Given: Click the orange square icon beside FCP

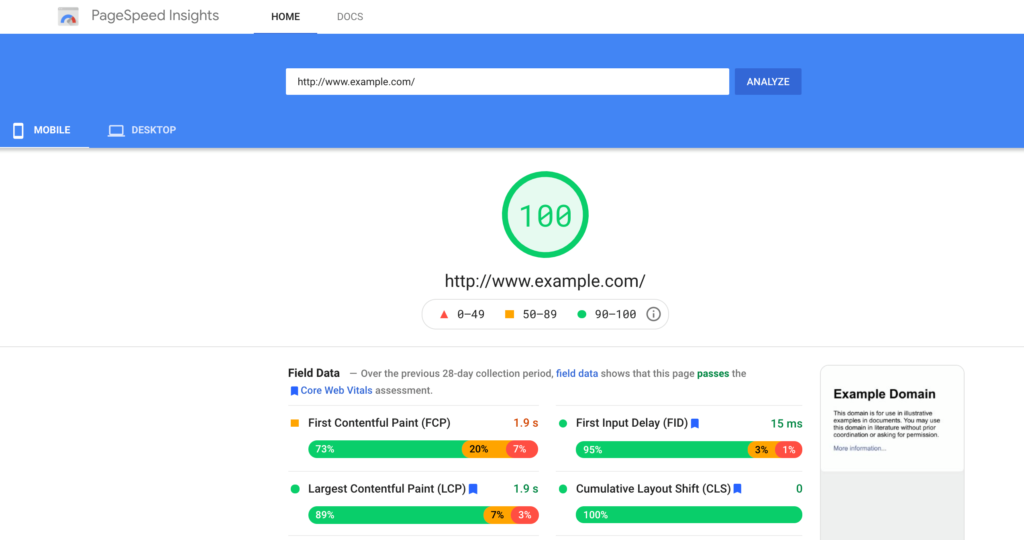Looking at the screenshot, I should pos(295,423).
